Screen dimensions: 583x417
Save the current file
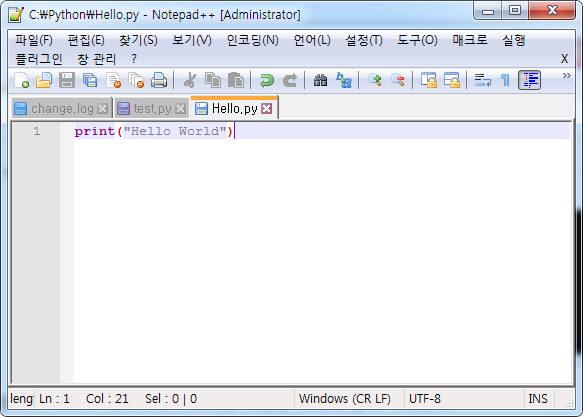pos(67,80)
